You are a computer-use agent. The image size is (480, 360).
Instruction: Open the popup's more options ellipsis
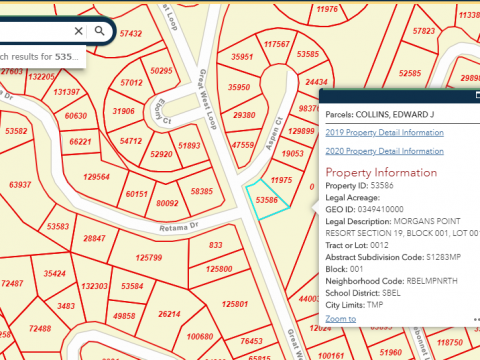click(x=477, y=319)
